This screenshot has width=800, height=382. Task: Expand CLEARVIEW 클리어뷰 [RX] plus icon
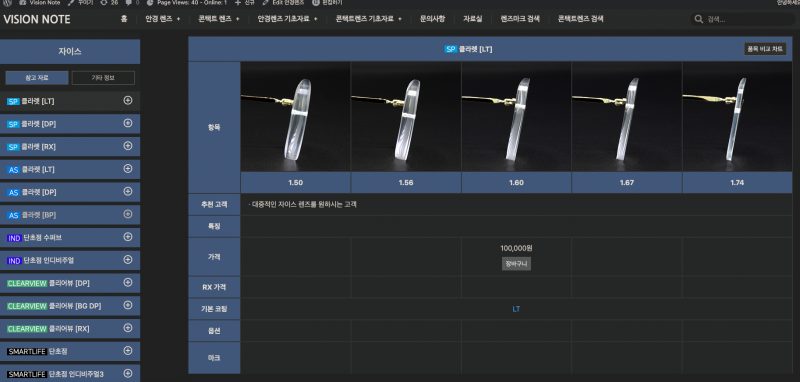click(128, 328)
